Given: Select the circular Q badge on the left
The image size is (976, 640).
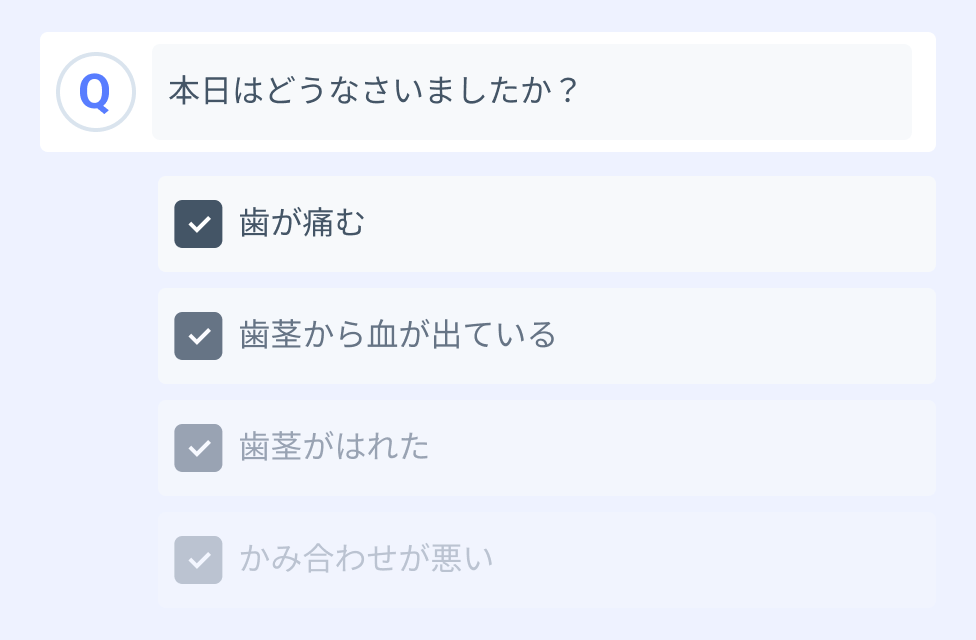Looking at the screenshot, I should coord(96,91).
